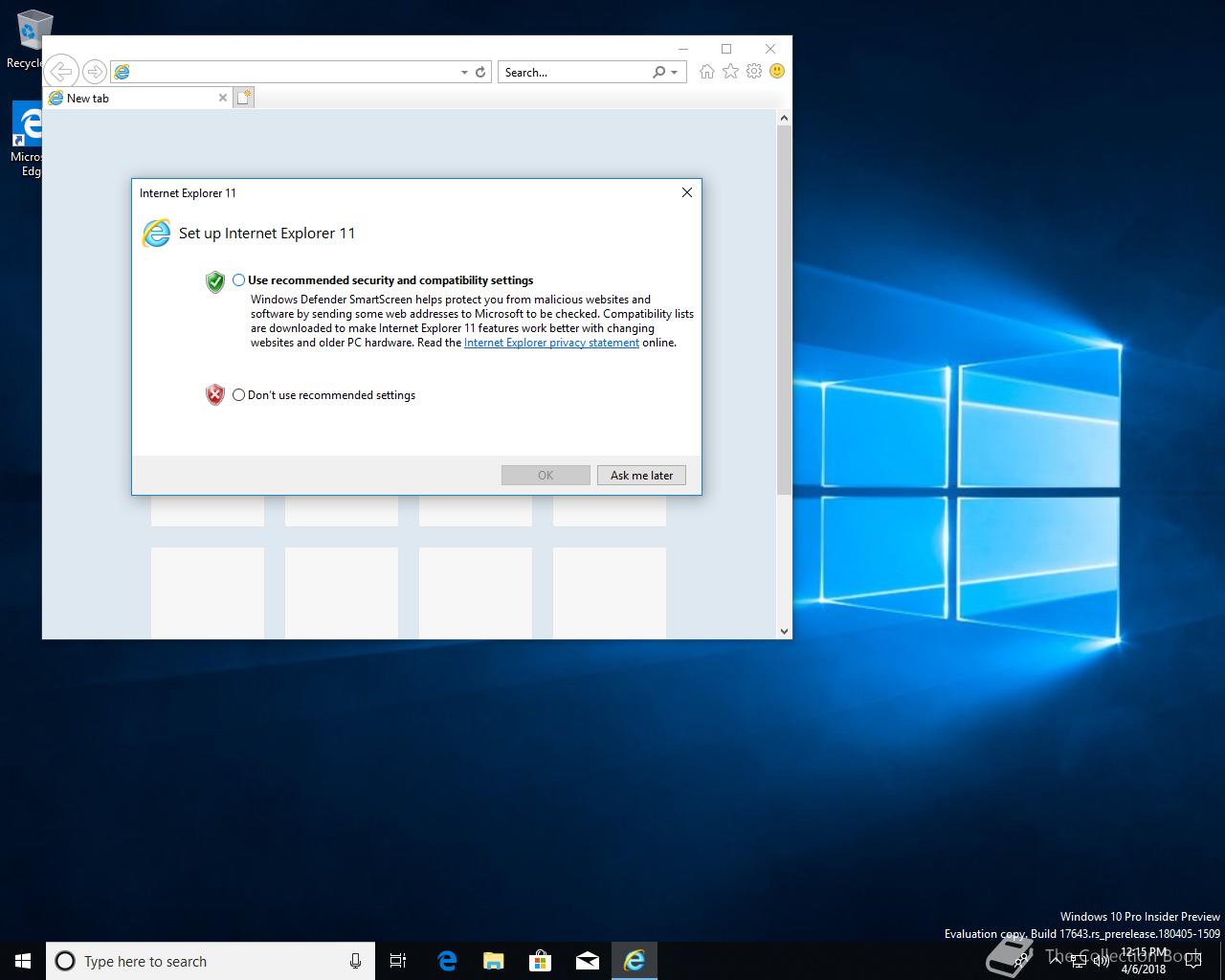This screenshot has height=980, width=1225.
Task: Open the Internet Explorer privacy statement link
Action: click(x=551, y=343)
